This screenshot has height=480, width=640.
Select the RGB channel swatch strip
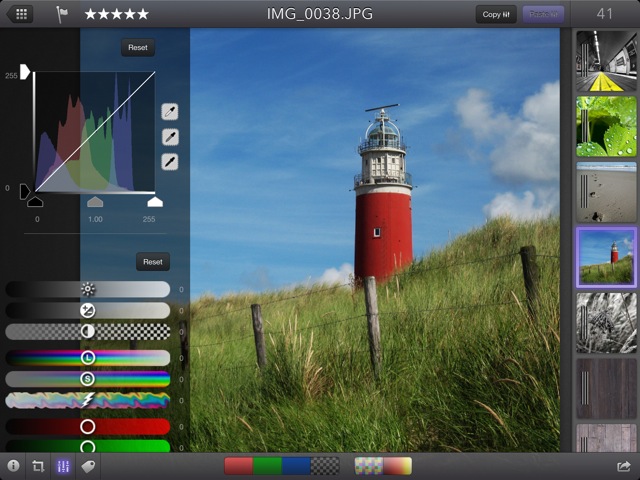point(281,466)
